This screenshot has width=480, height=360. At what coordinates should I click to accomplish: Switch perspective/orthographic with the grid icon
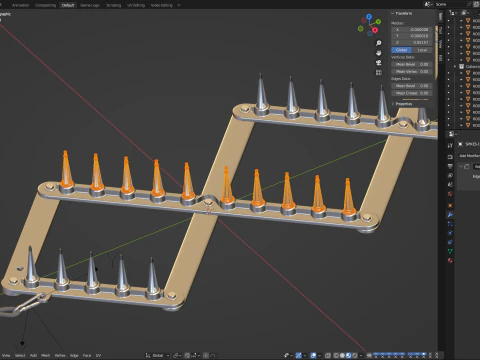tap(379, 72)
